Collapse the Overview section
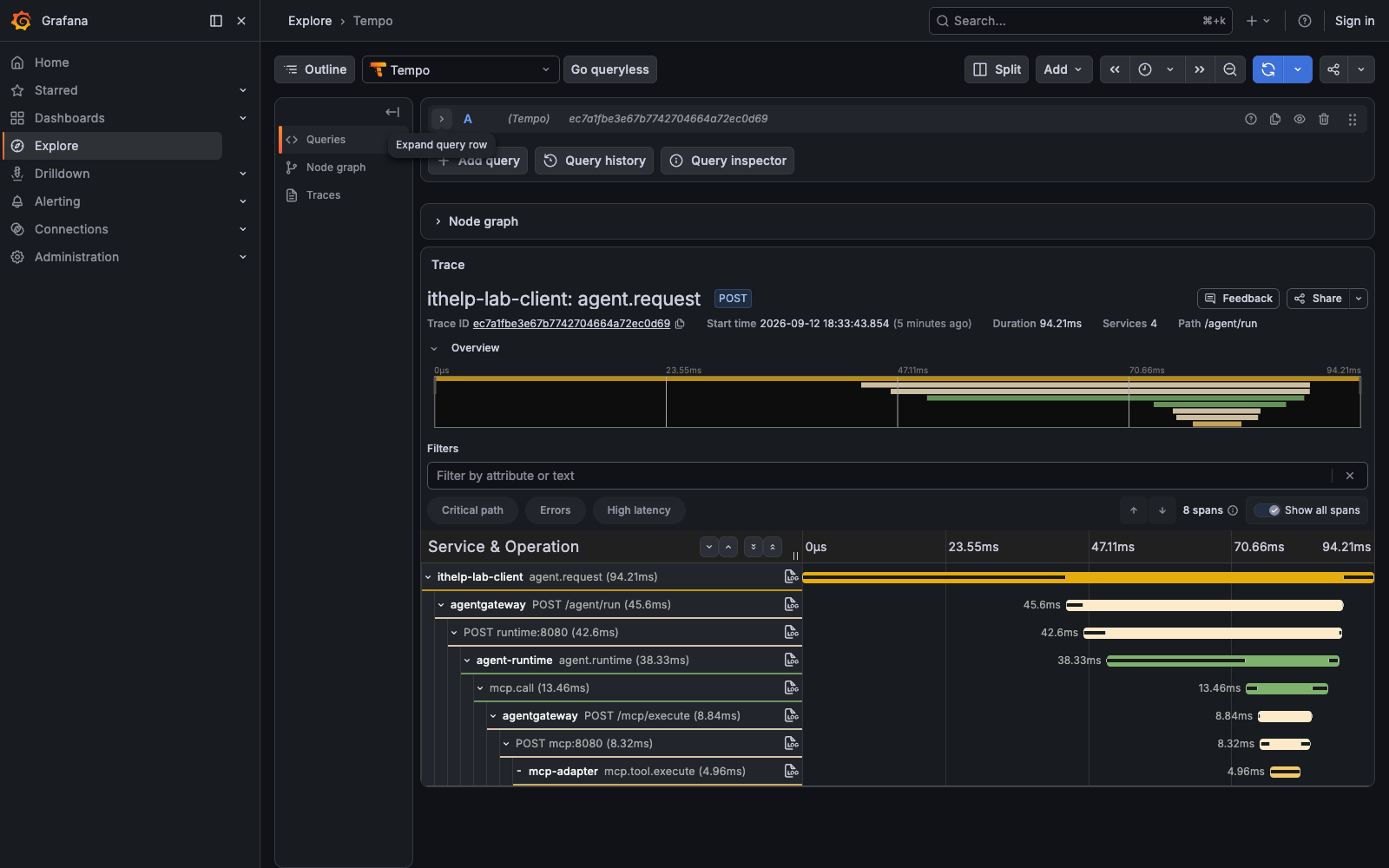The image size is (1389, 868). point(434,348)
